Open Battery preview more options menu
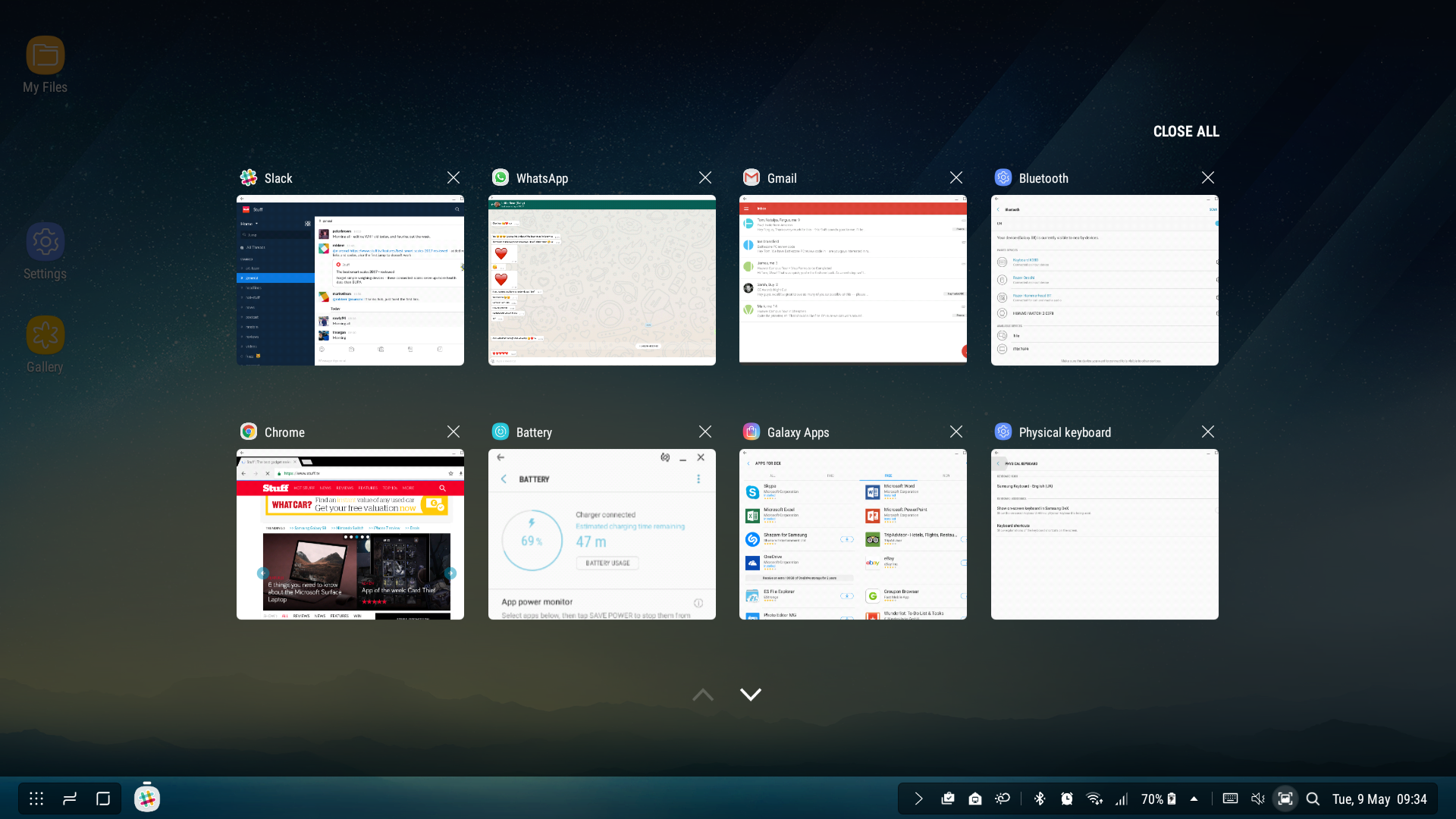 click(x=698, y=479)
